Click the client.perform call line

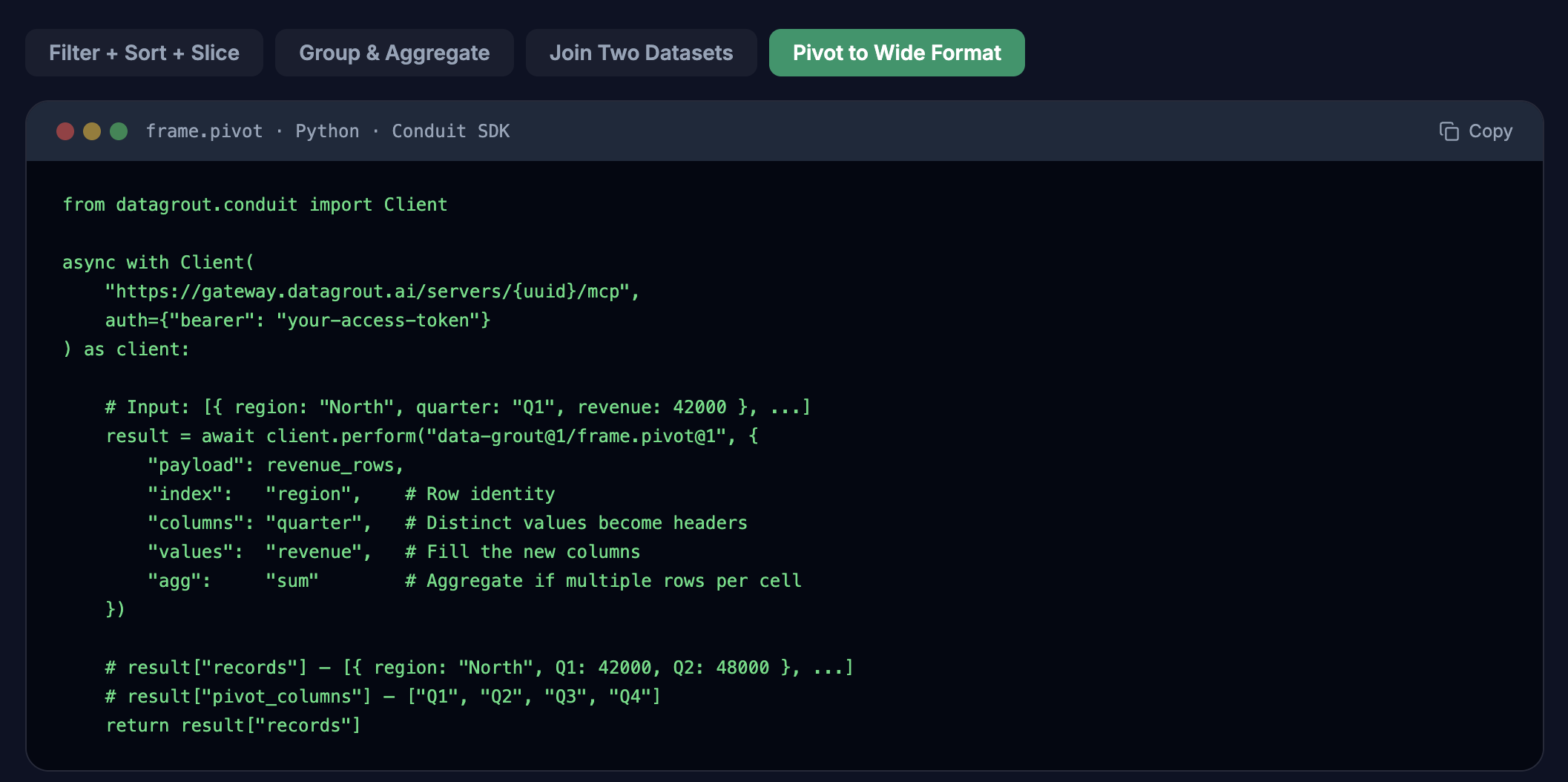click(x=432, y=436)
